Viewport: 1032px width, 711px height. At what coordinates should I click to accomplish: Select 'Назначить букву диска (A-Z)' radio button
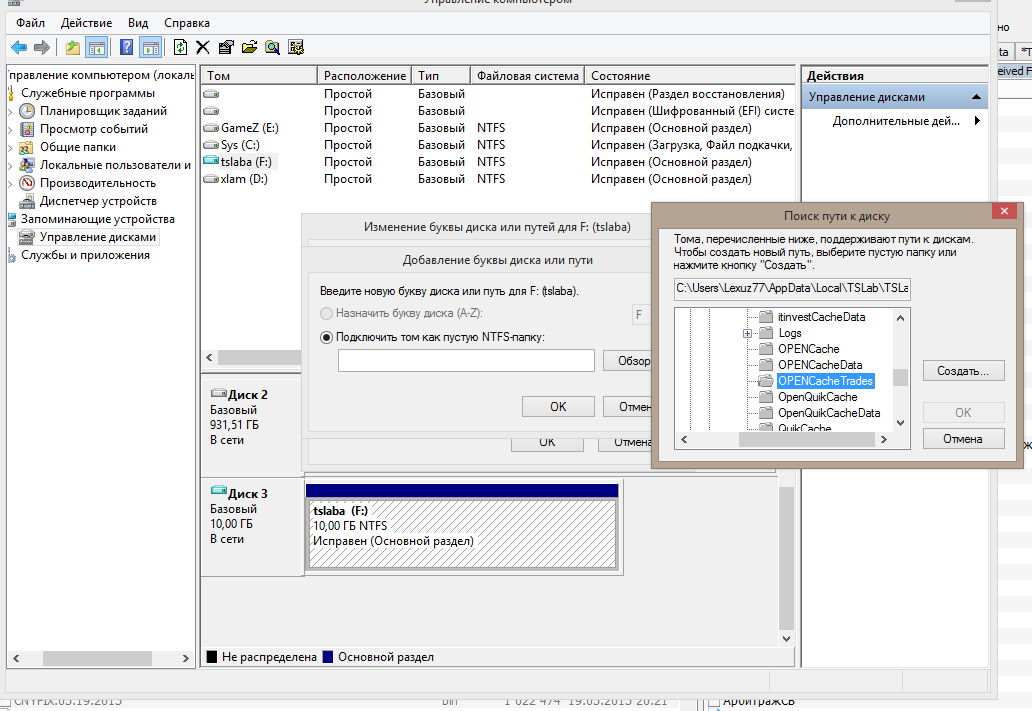pyautogui.click(x=326, y=314)
